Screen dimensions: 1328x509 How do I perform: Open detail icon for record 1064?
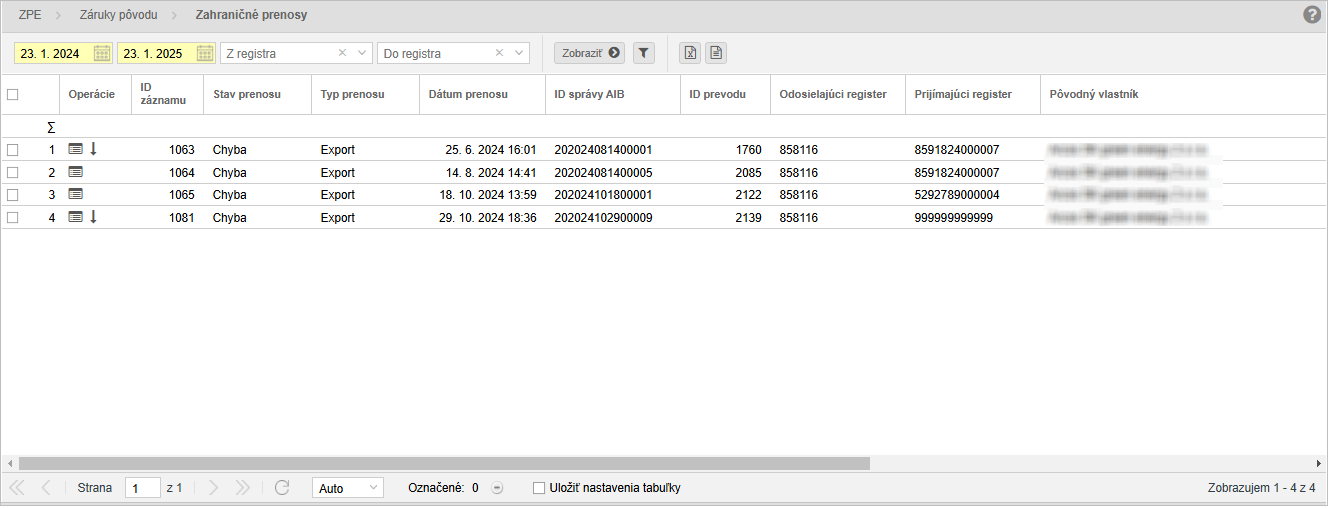[76, 172]
